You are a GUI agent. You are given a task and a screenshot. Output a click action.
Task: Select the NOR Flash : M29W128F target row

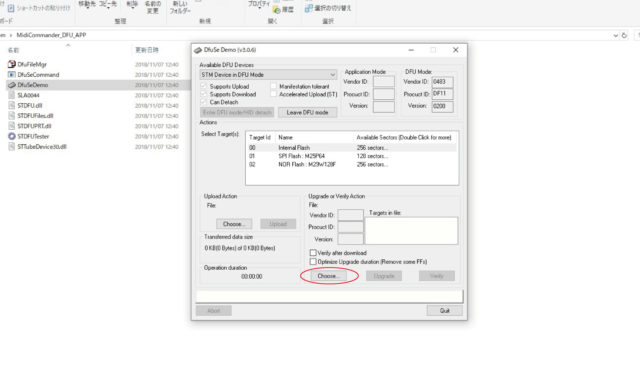[351, 164]
